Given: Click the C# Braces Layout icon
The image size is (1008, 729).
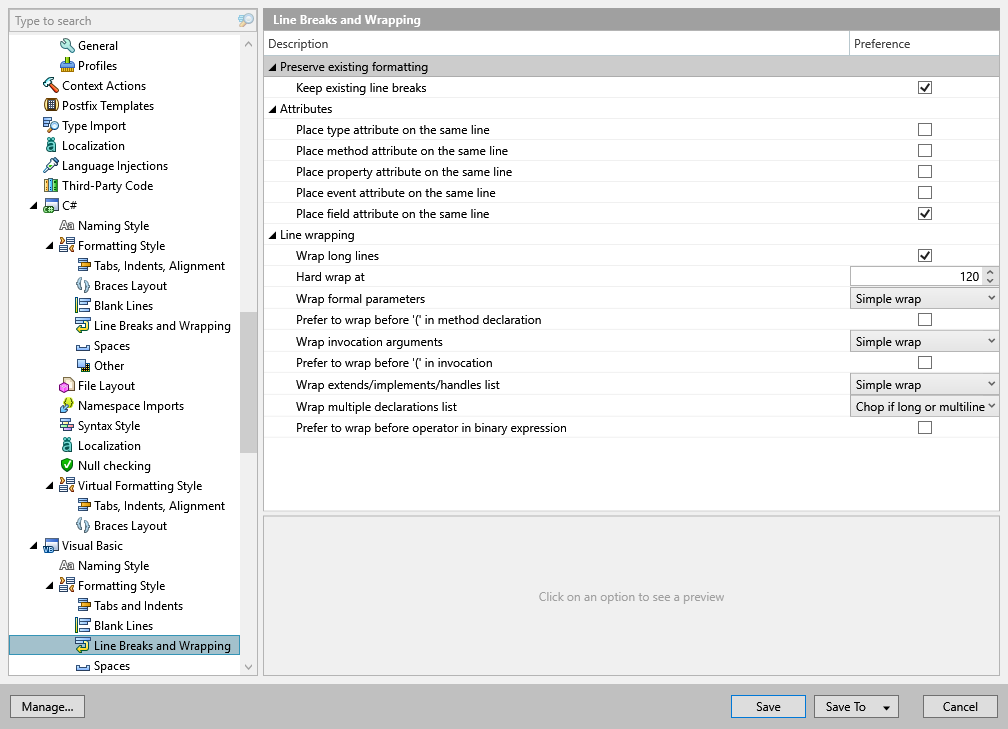Looking at the screenshot, I should point(83,285).
